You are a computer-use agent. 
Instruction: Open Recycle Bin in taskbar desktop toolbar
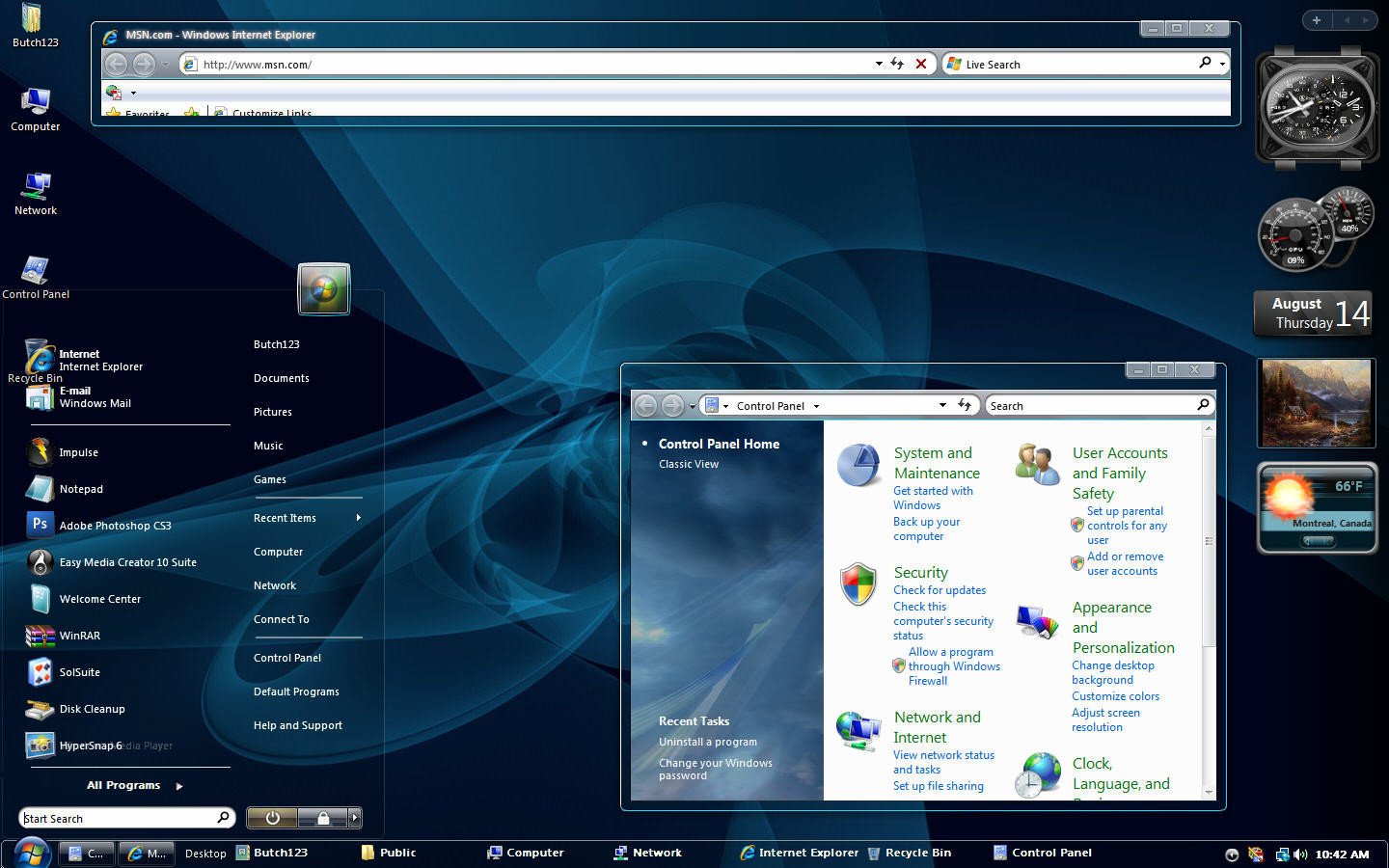pyautogui.click(x=909, y=853)
